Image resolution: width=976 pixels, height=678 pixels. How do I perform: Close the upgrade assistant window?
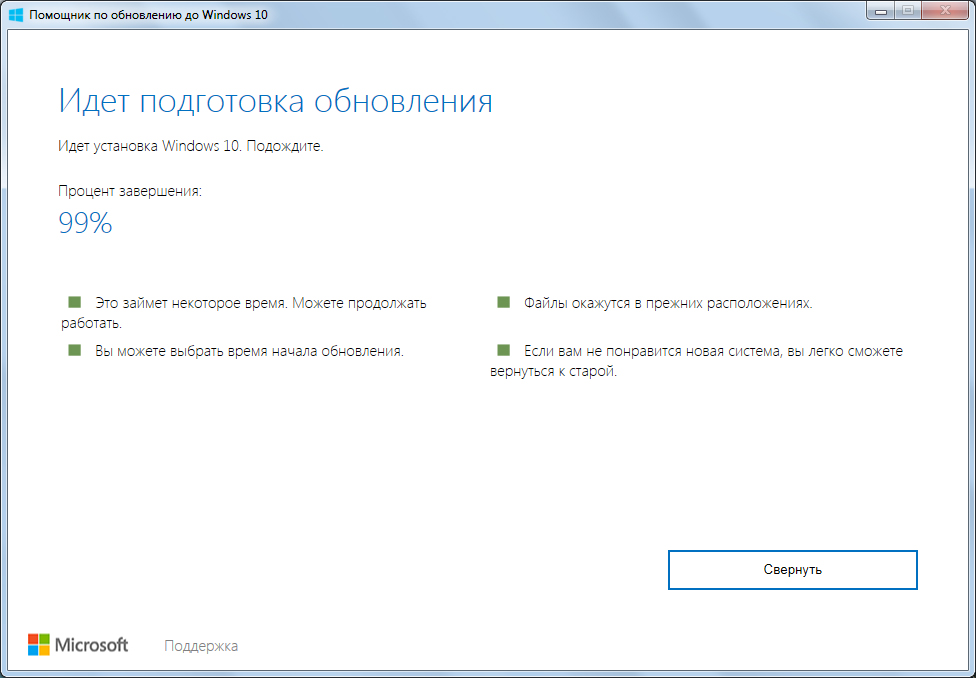tap(946, 9)
